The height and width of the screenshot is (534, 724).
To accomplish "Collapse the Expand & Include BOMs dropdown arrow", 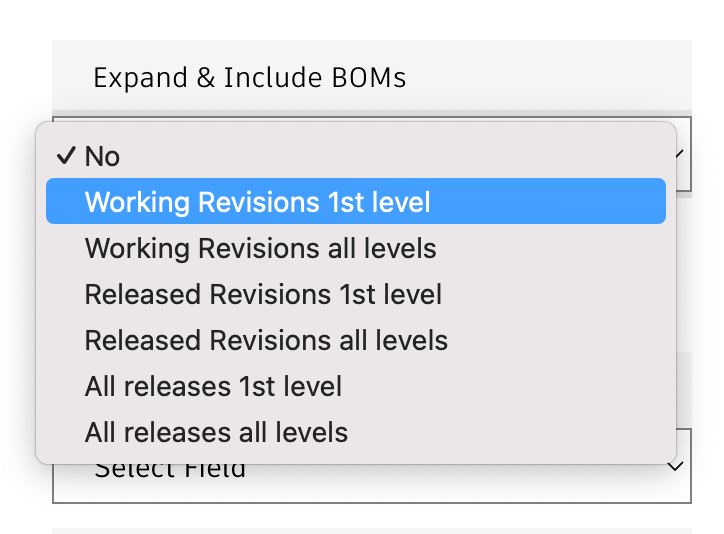I will [x=680, y=154].
